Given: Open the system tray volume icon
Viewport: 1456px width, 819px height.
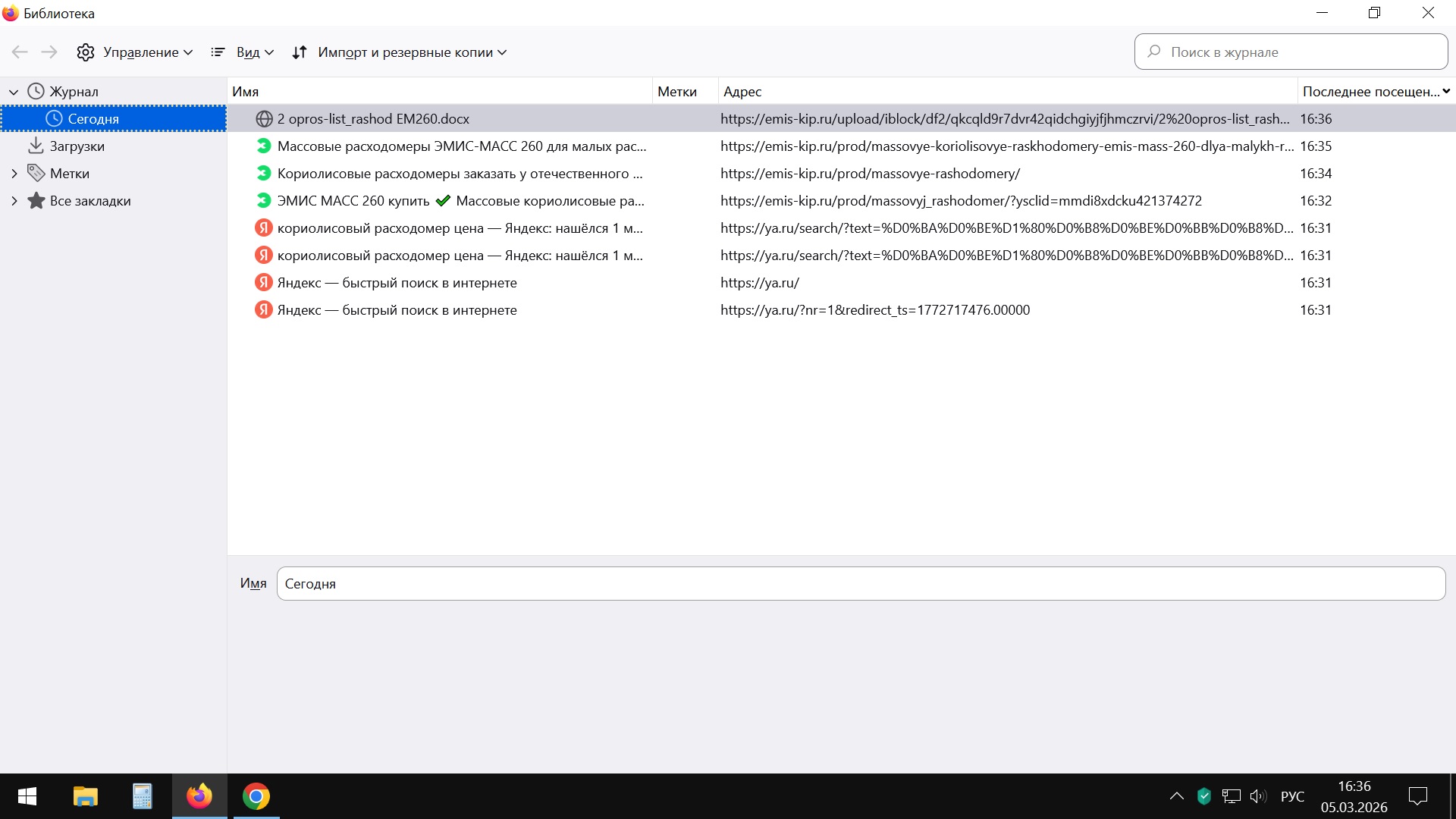Looking at the screenshot, I should pos(1258,796).
